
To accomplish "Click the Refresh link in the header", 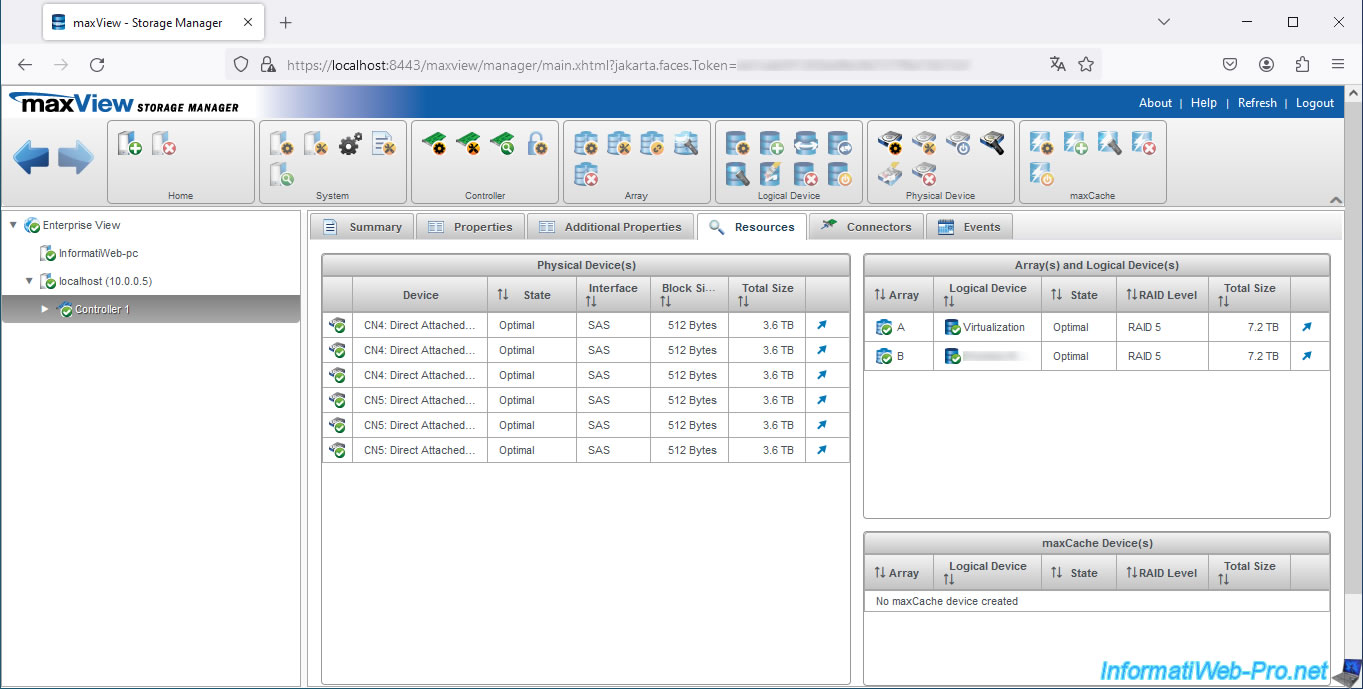I will (1256, 103).
